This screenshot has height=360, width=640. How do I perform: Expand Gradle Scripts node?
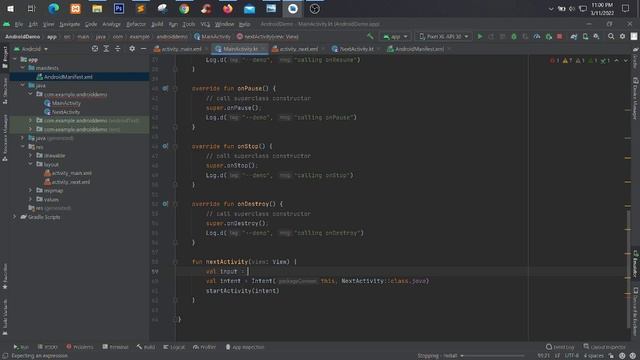(x=15, y=217)
